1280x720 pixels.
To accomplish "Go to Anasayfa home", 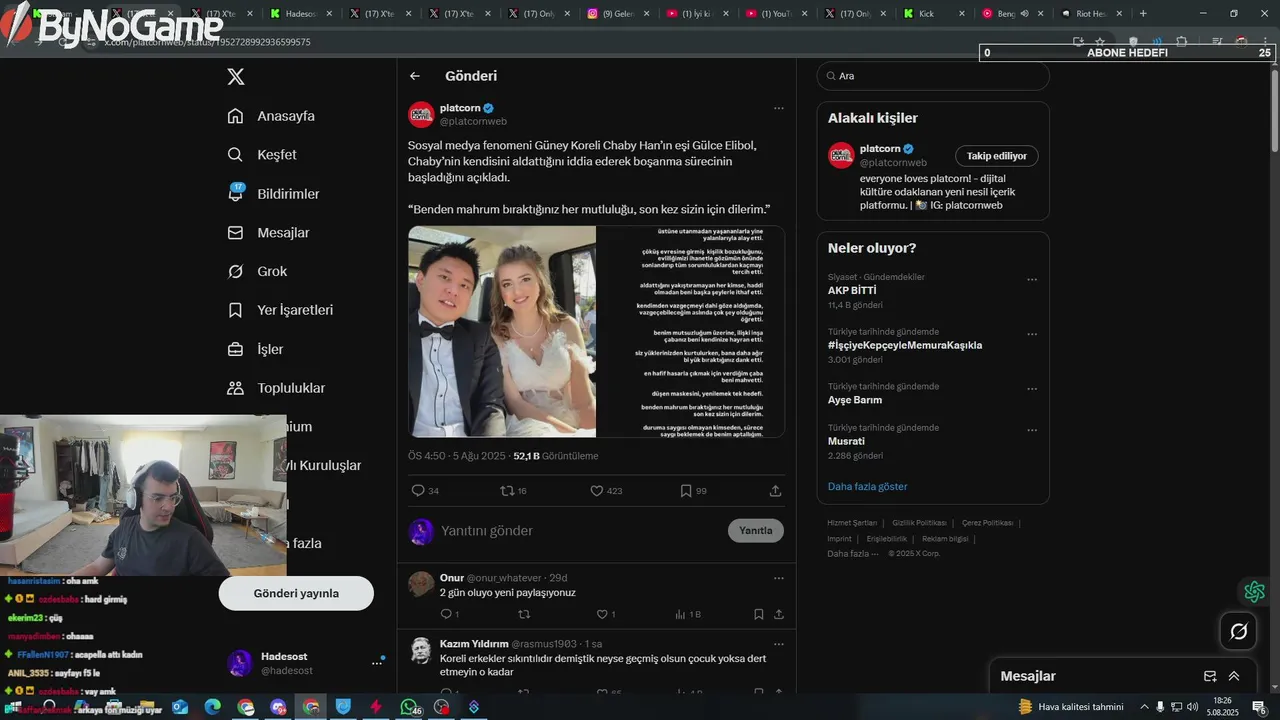I will tap(271, 116).
